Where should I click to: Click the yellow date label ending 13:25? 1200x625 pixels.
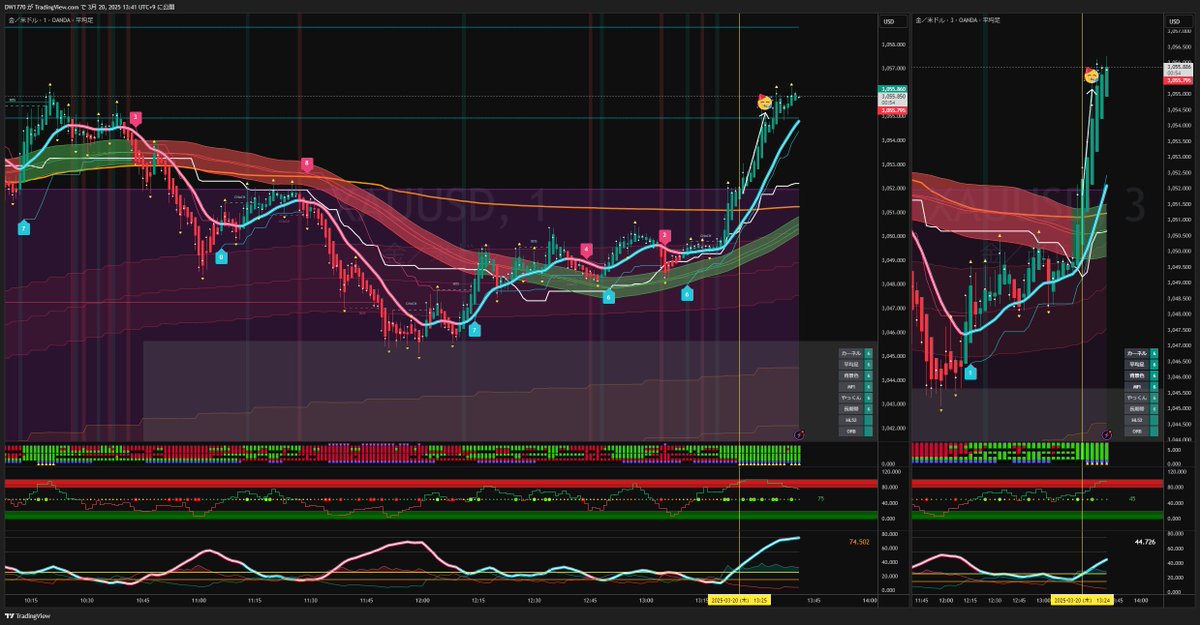tap(739, 602)
